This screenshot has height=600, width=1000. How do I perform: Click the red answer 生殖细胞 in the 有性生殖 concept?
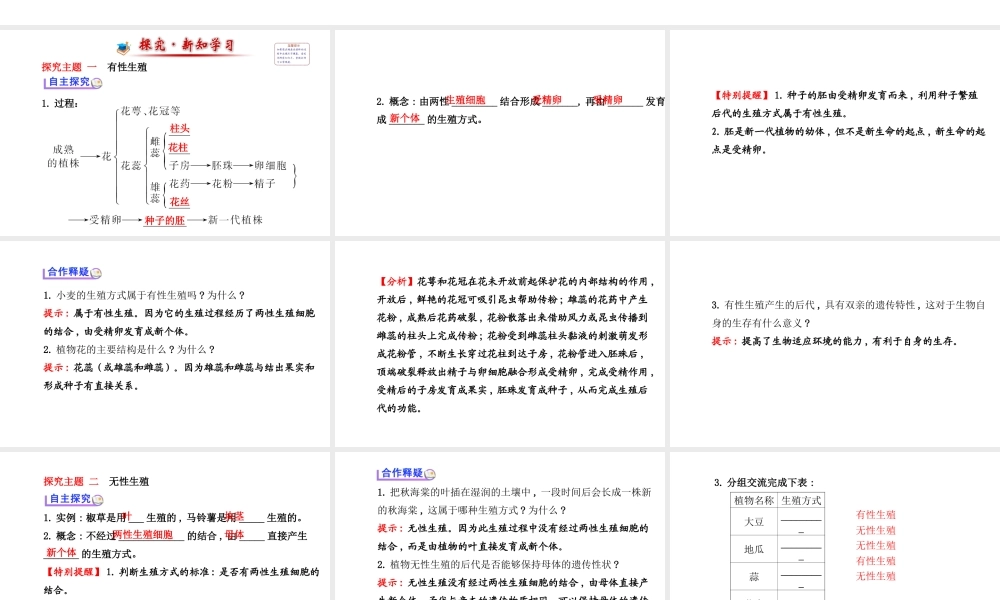pyautogui.click(x=467, y=100)
